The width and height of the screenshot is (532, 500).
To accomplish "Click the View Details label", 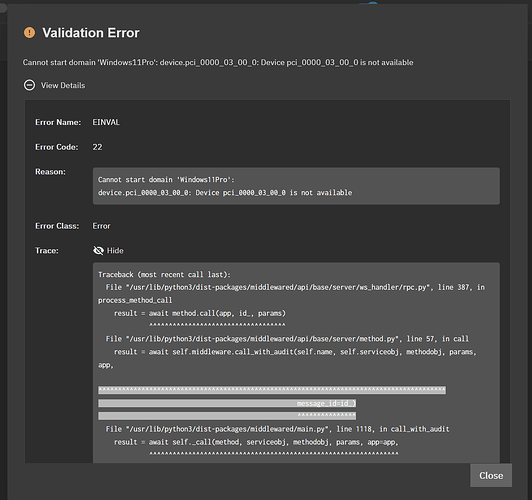I will click(x=63, y=85).
